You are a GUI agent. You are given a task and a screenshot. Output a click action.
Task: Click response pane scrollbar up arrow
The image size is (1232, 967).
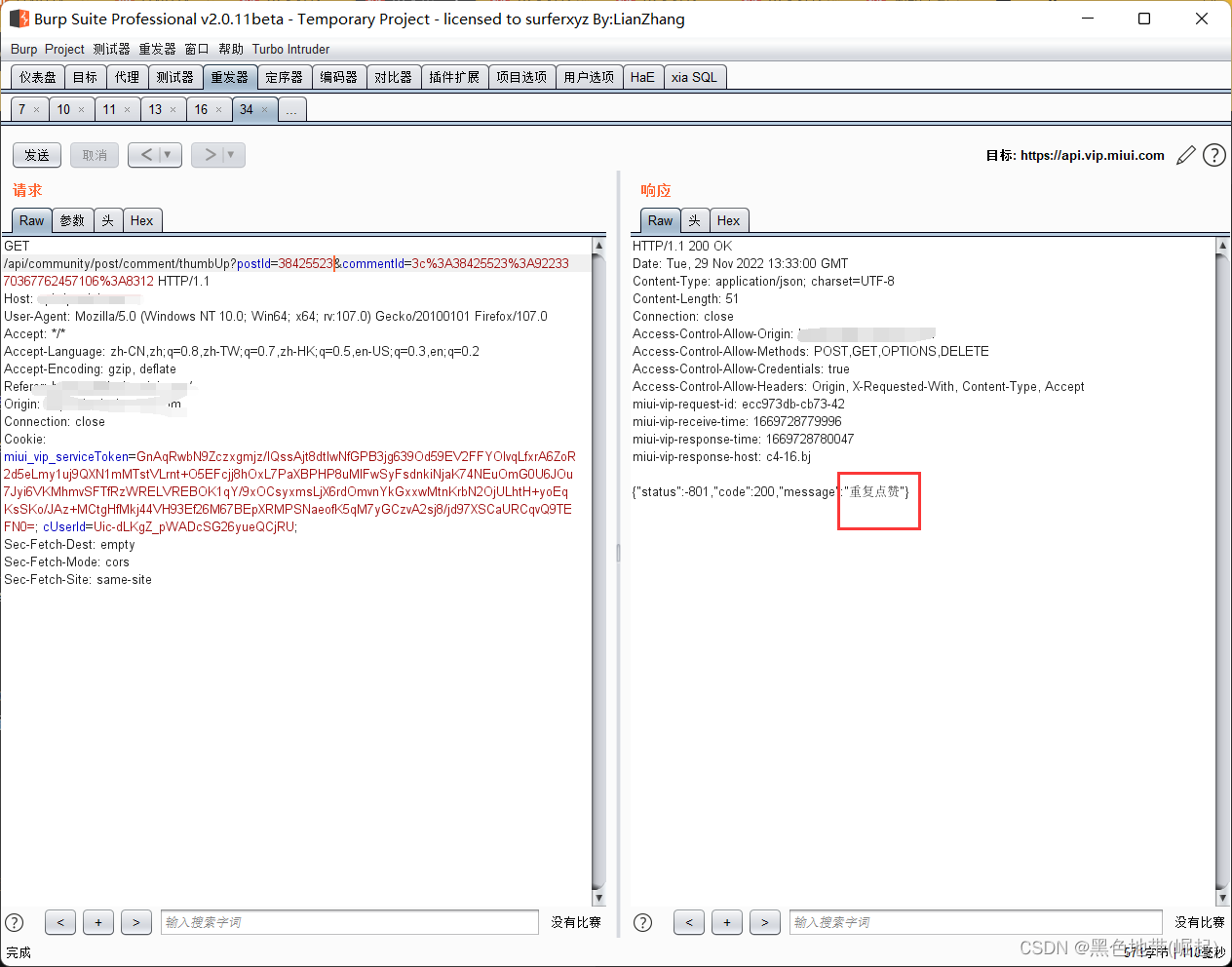(x=1222, y=246)
